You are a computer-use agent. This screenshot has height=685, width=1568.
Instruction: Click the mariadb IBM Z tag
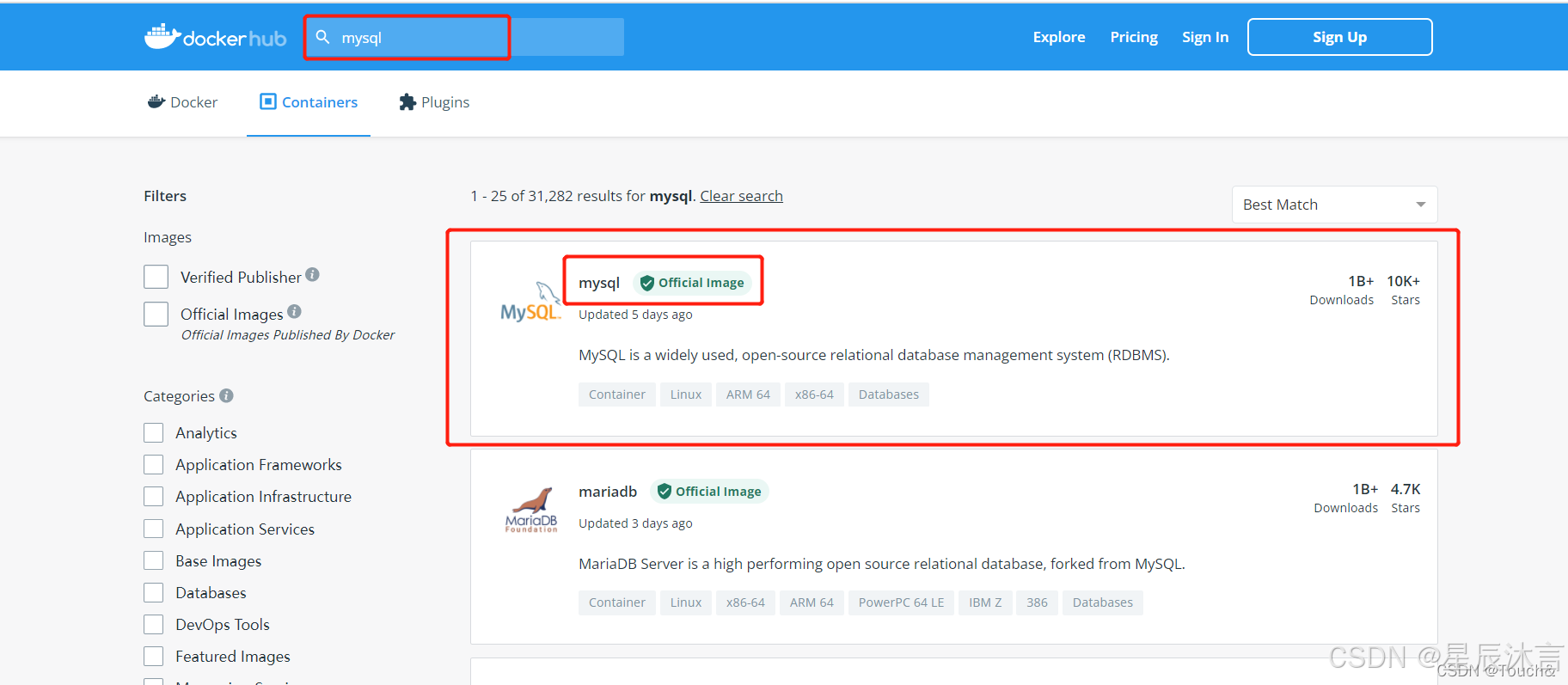985,602
